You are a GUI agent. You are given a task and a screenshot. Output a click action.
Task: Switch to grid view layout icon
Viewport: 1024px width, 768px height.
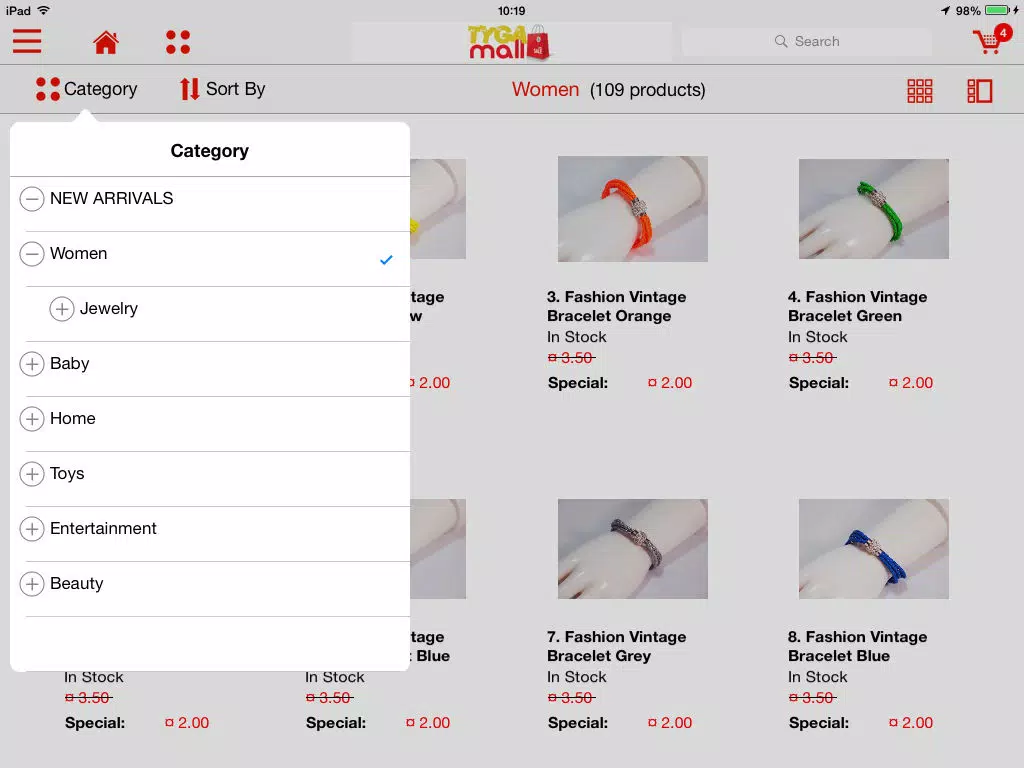coord(920,91)
